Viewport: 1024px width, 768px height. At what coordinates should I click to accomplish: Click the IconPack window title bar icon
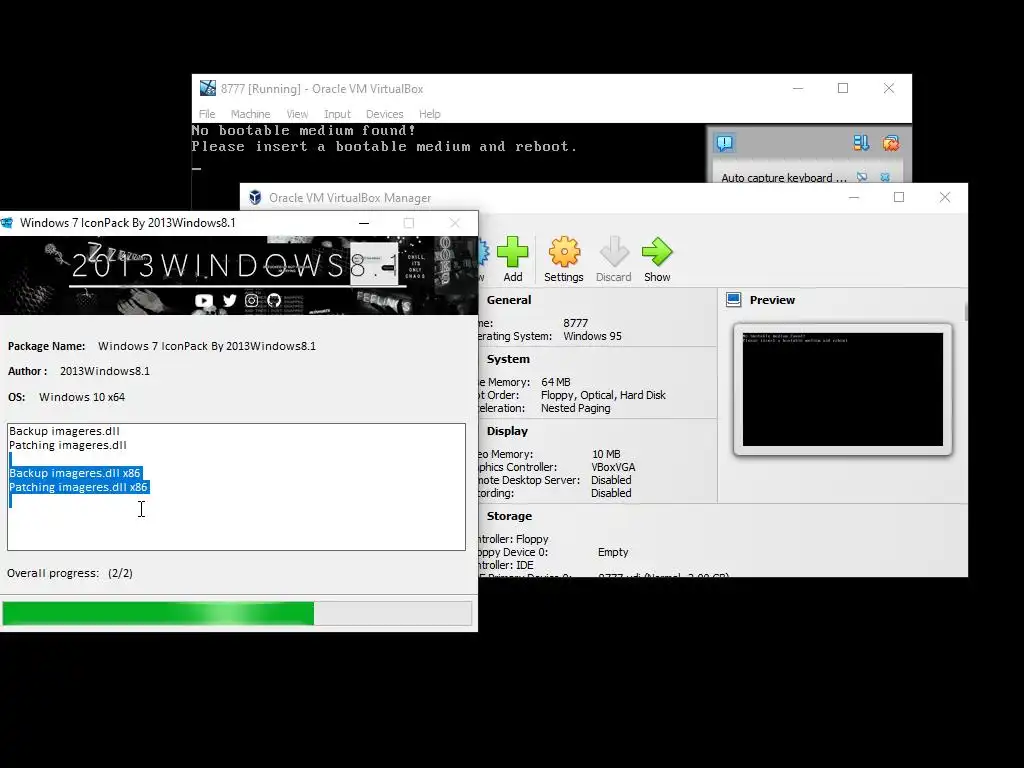click(x=7, y=223)
